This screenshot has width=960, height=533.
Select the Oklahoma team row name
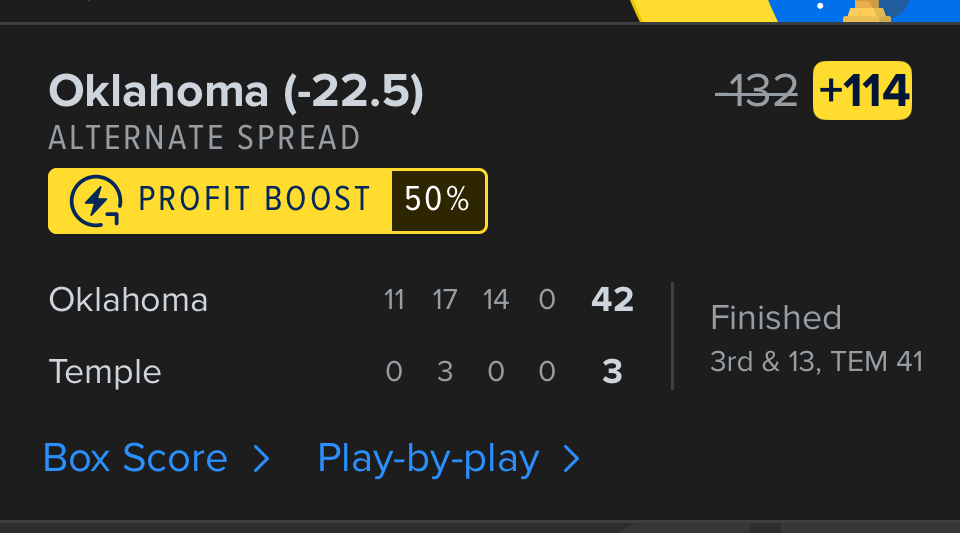point(128,300)
